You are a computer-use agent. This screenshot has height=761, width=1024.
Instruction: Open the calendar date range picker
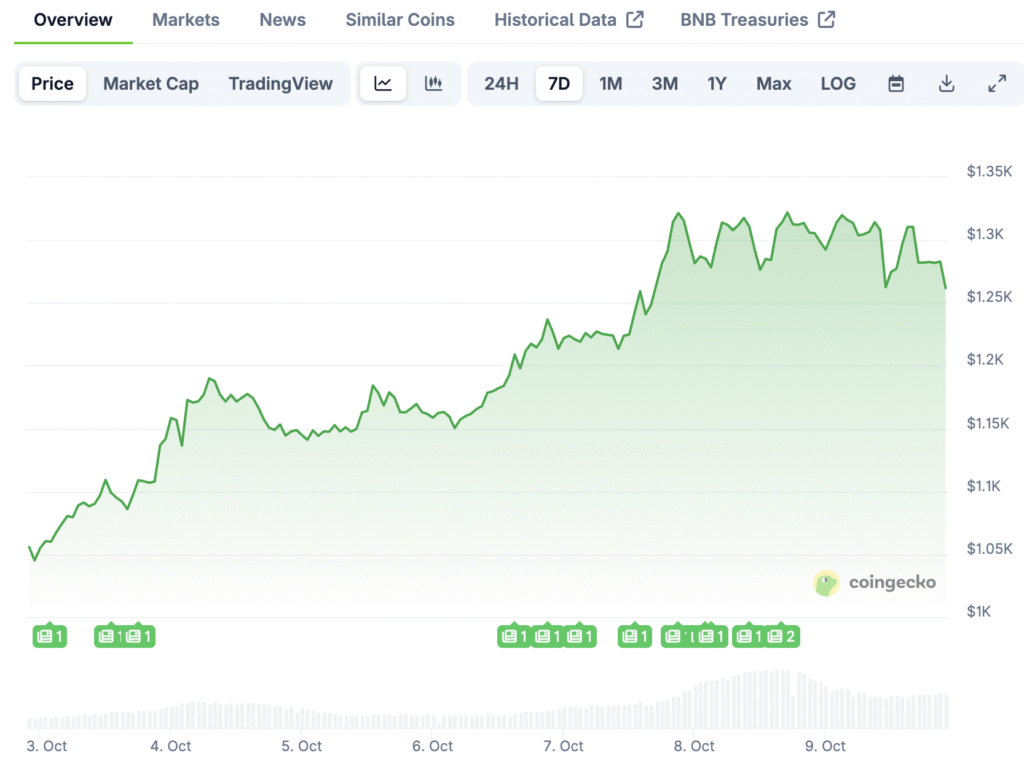coord(896,84)
